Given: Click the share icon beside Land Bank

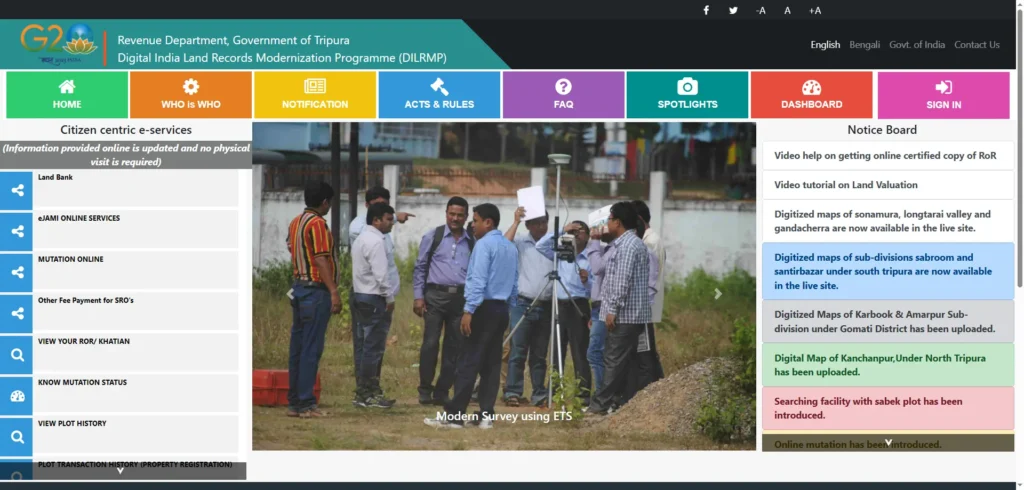Looking at the screenshot, I should [x=16, y=190].
